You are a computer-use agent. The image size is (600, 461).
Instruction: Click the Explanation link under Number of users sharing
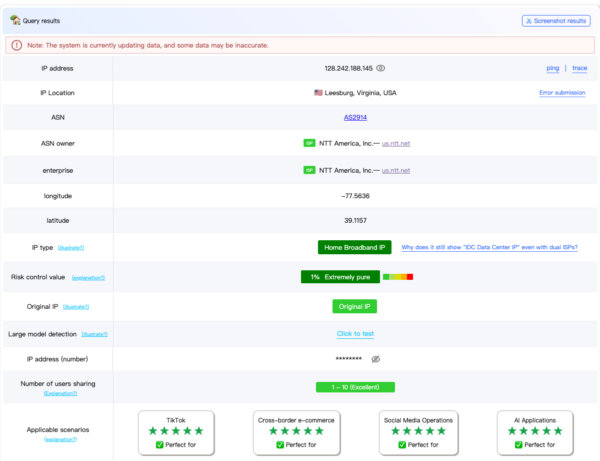click(x=60, y=393)
